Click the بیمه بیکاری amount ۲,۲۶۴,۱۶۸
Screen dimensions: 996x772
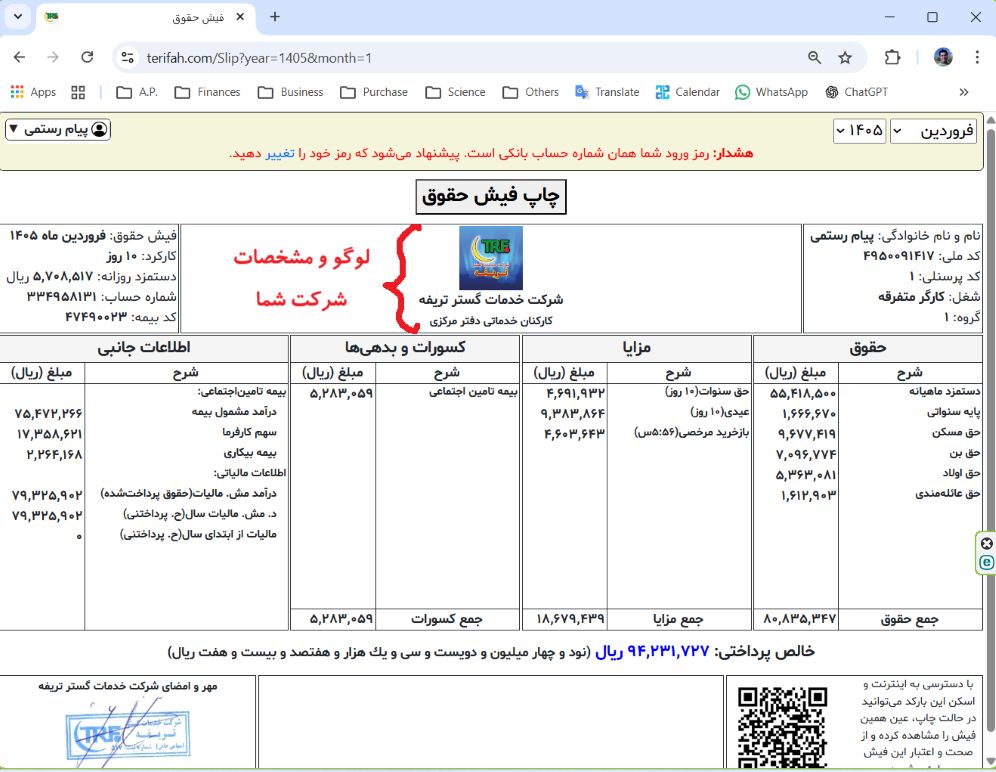(x=54, y=454)
